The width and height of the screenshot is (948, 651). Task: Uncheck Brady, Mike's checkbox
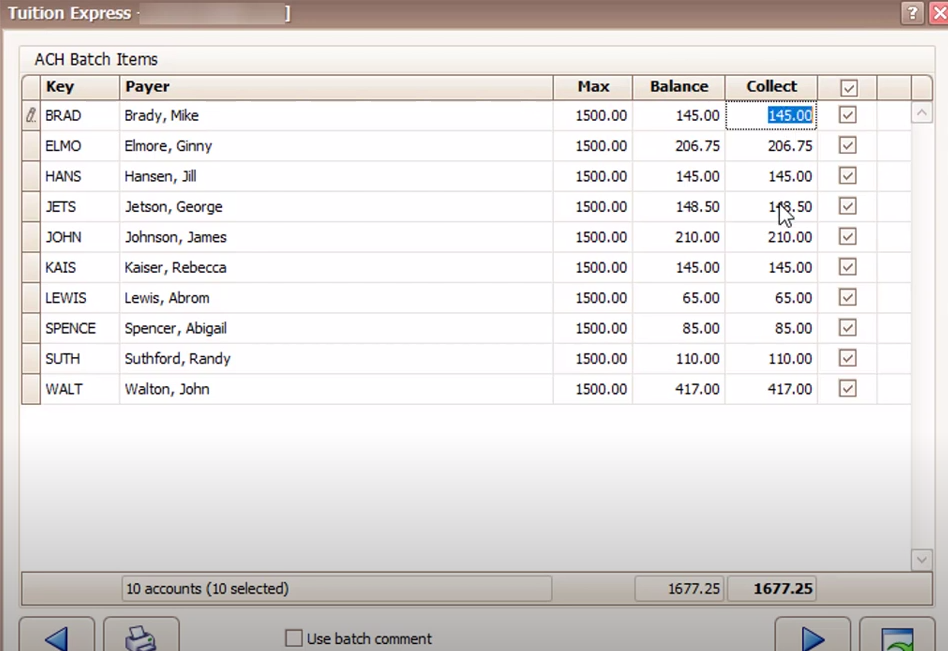pos(848,115)
